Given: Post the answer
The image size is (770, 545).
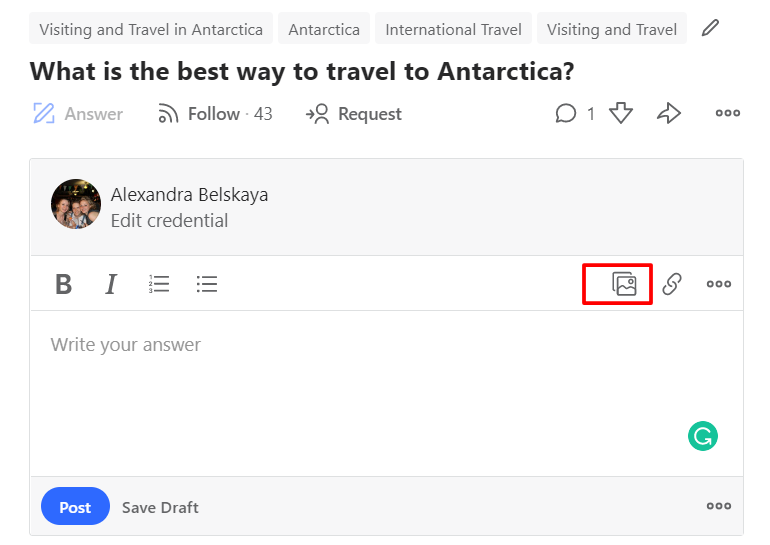Looking at the screenshot, I should (x=75, y=507).
